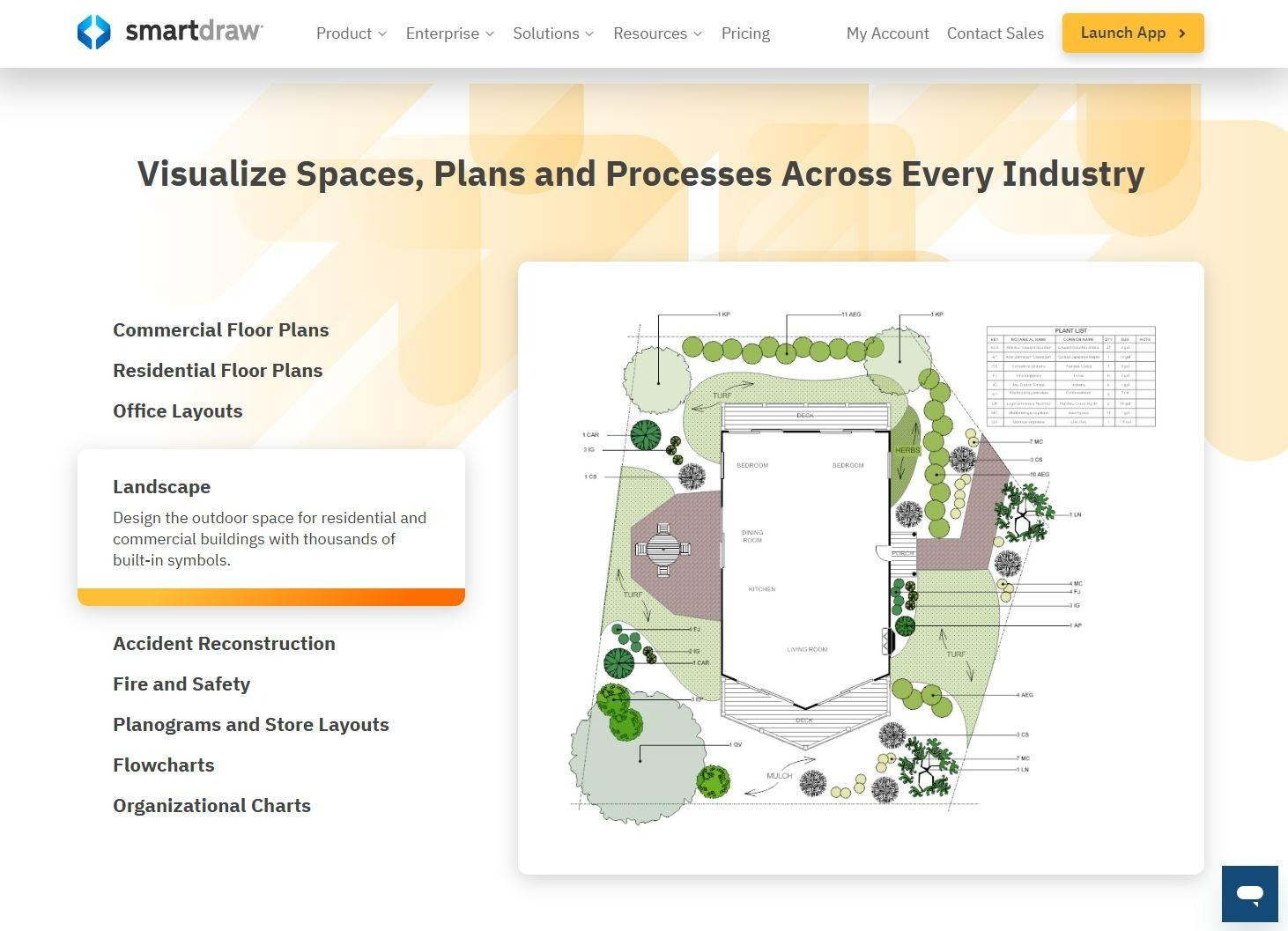Open the chat widget icon
This screenshot has width=1288, height=931.
pos(1249,894)
